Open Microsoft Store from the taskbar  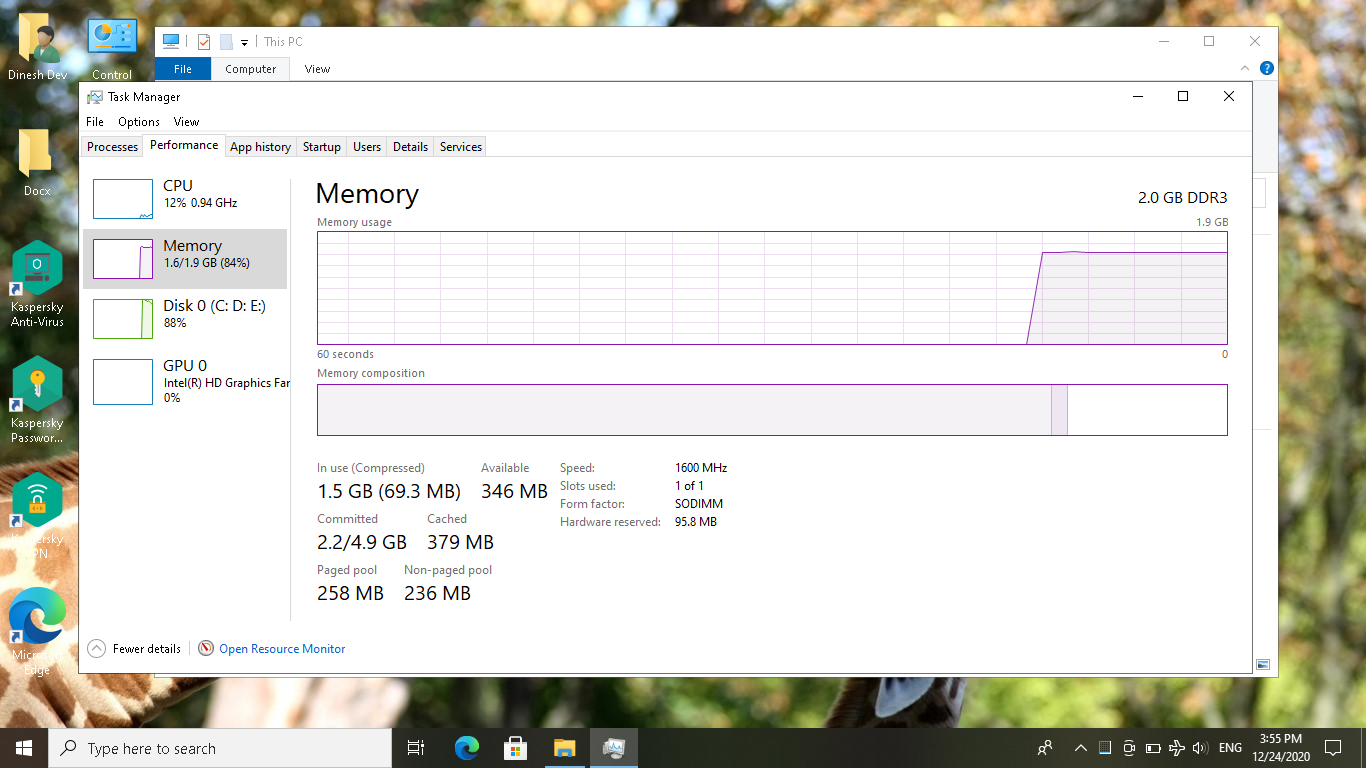point(515,748)
